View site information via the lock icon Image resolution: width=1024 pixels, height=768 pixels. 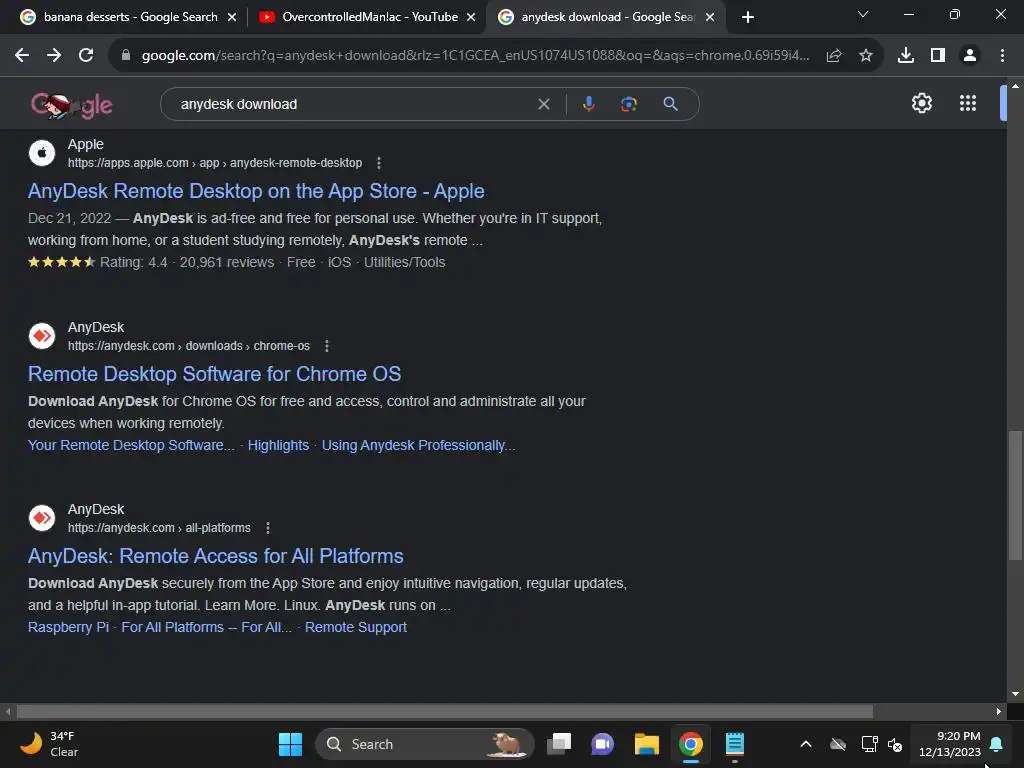pos(126,56)
